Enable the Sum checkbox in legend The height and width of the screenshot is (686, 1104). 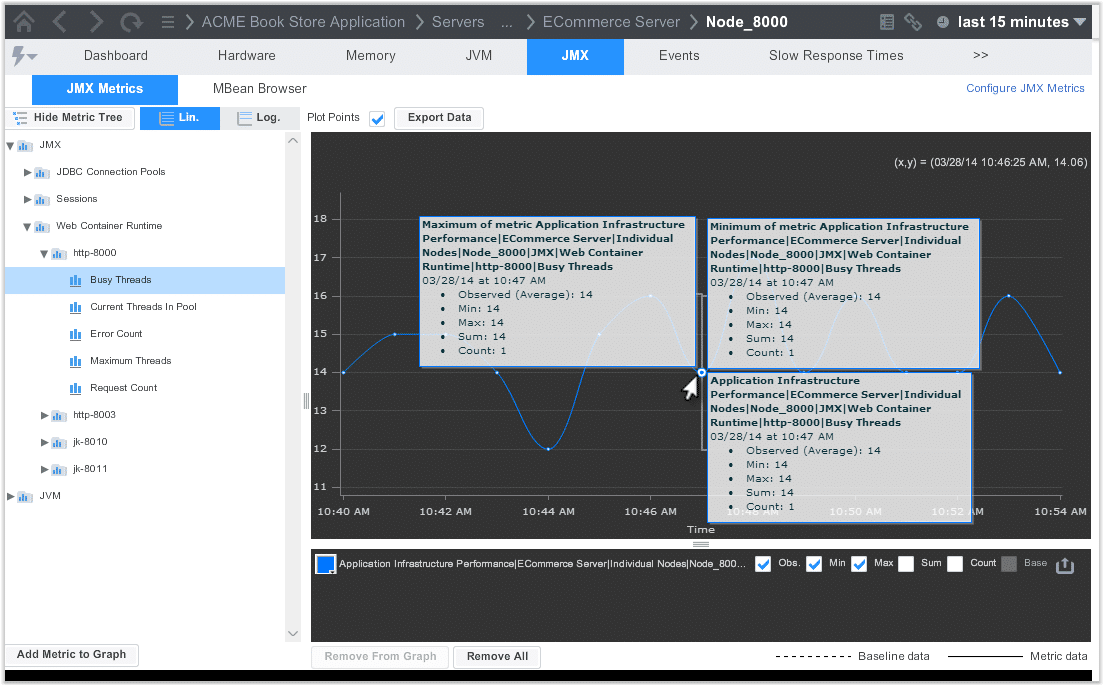(906, 563)
